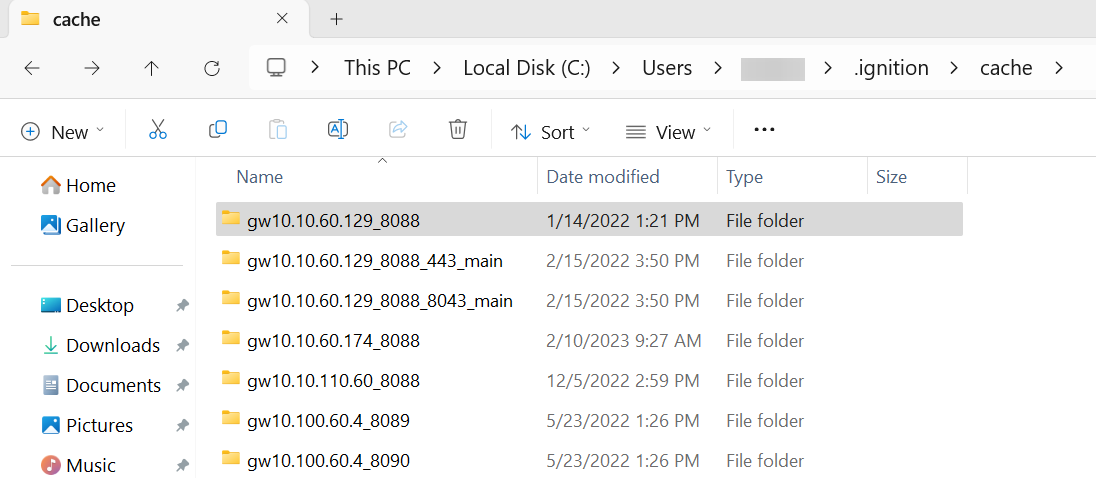Expand chevron after .ignition in breadcrumb
Viewport: 1096px width, 478px height.
pyautogui.click(x=955, y=68)
